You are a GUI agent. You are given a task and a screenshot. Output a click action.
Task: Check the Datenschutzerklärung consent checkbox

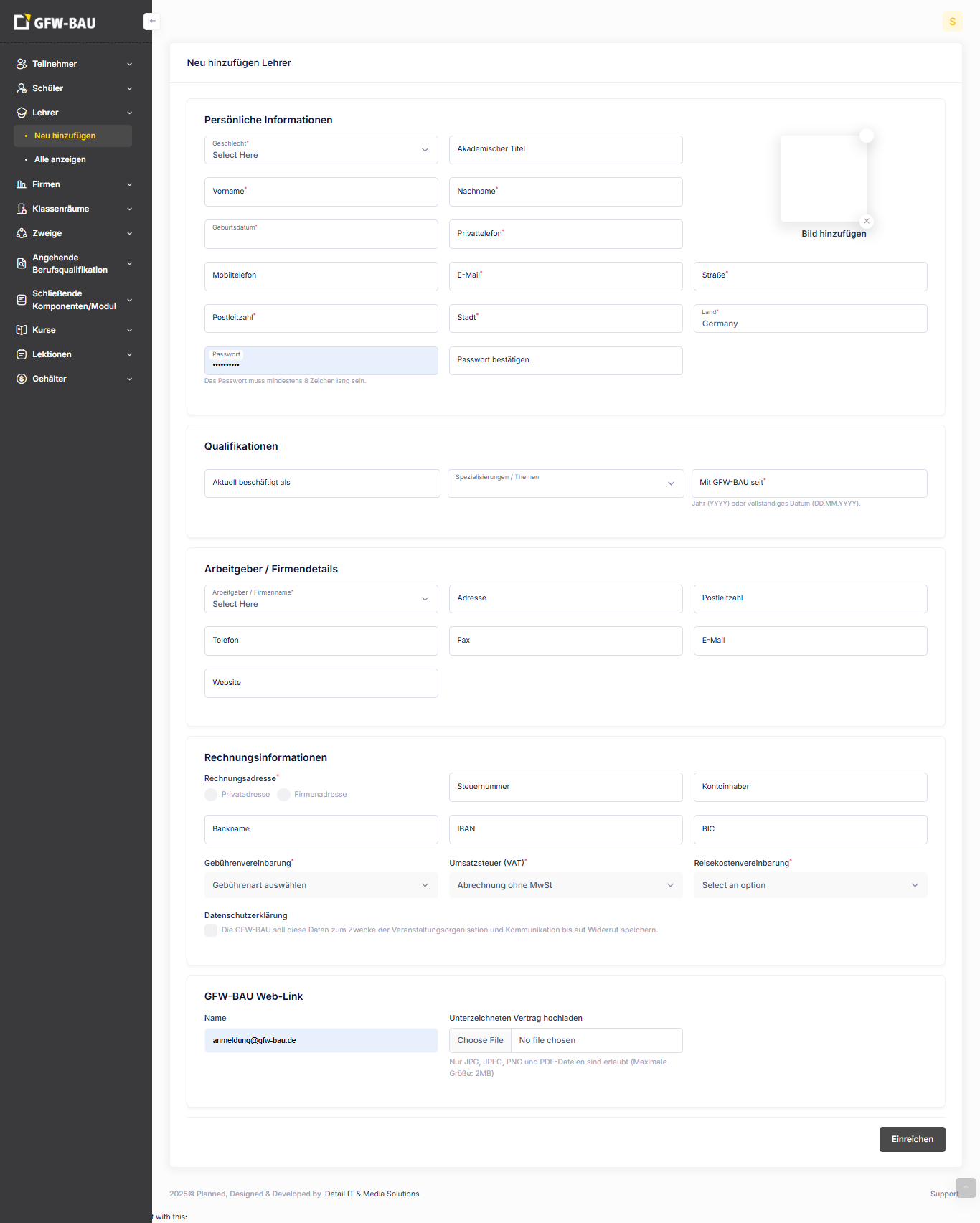pyautogui.click(x=211, y=930)
